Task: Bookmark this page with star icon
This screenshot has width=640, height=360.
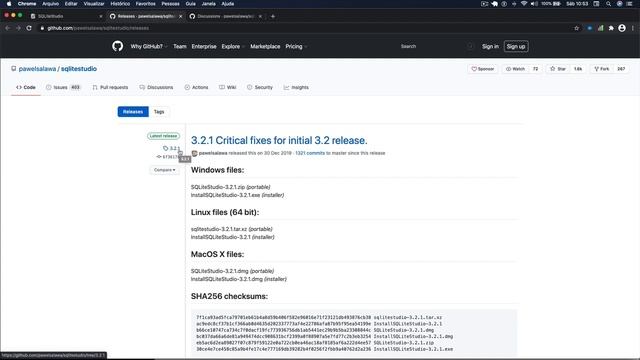Action: click(x=576, y=28)
